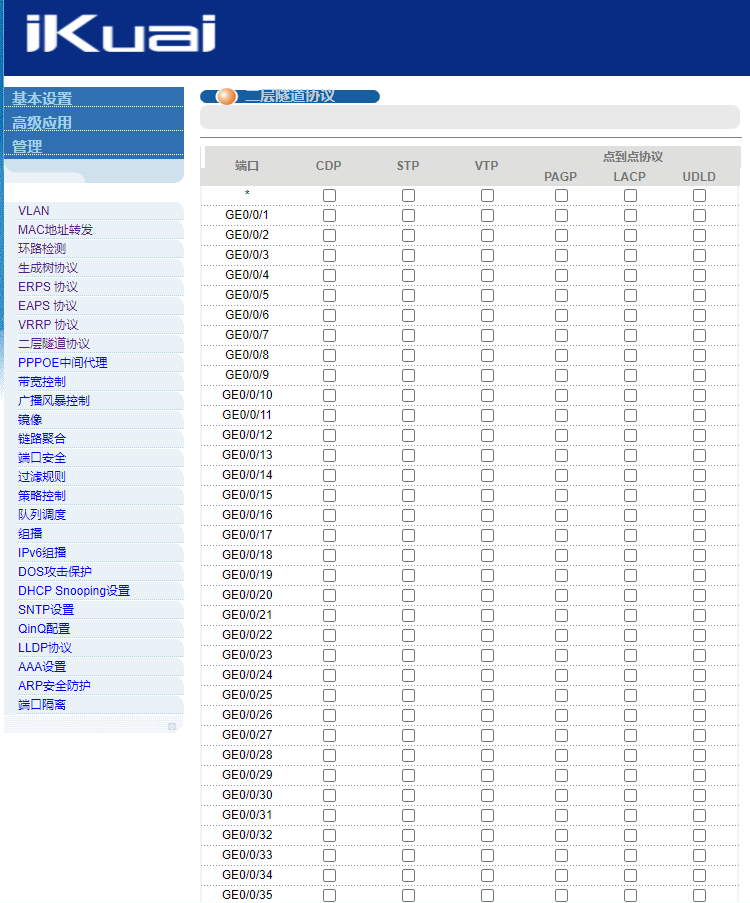The image size is (750, 903).
Task: Open EAPS 协议 page
Action: point(48,306)
